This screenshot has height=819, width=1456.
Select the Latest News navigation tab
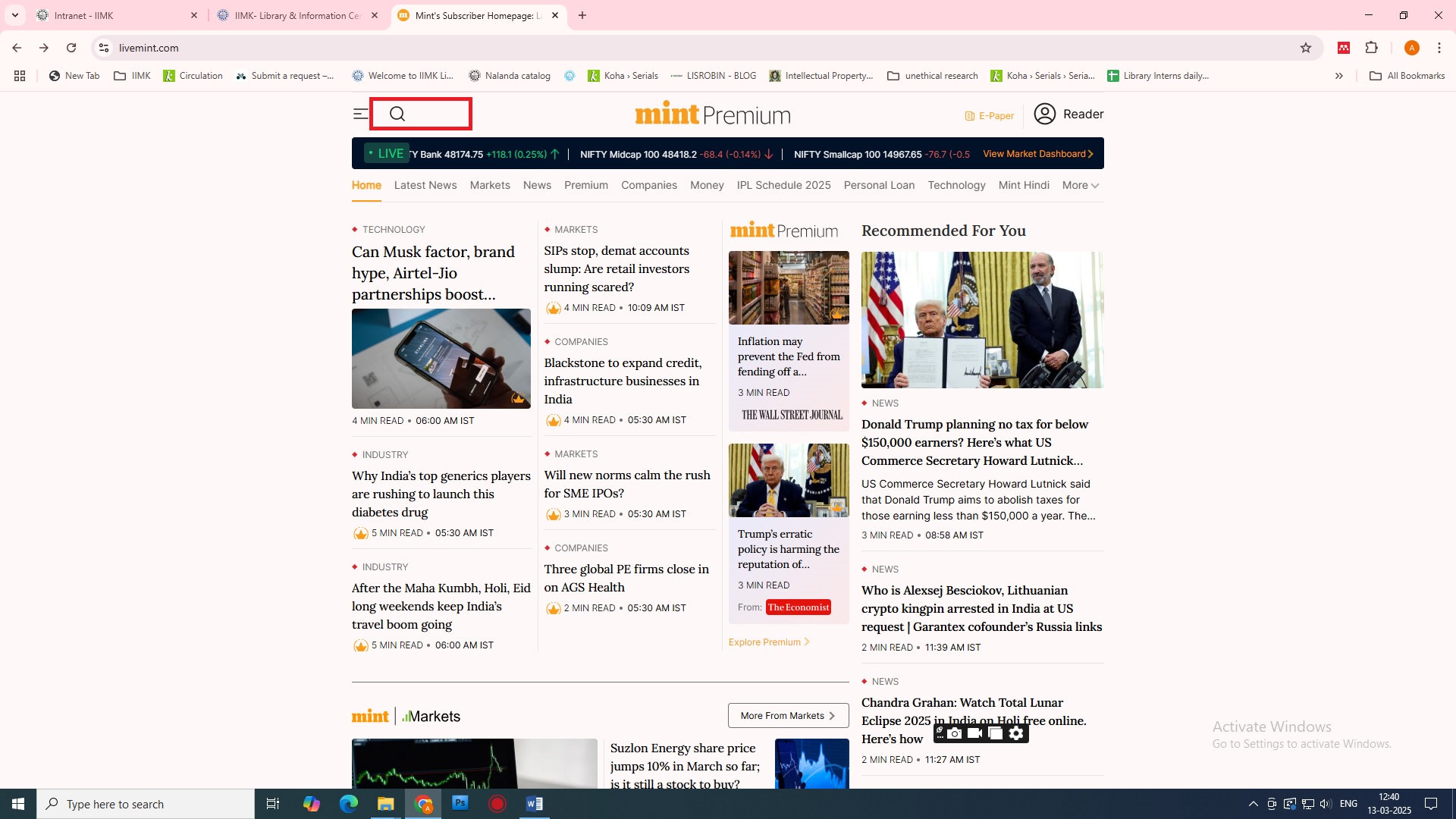point(425,186)
